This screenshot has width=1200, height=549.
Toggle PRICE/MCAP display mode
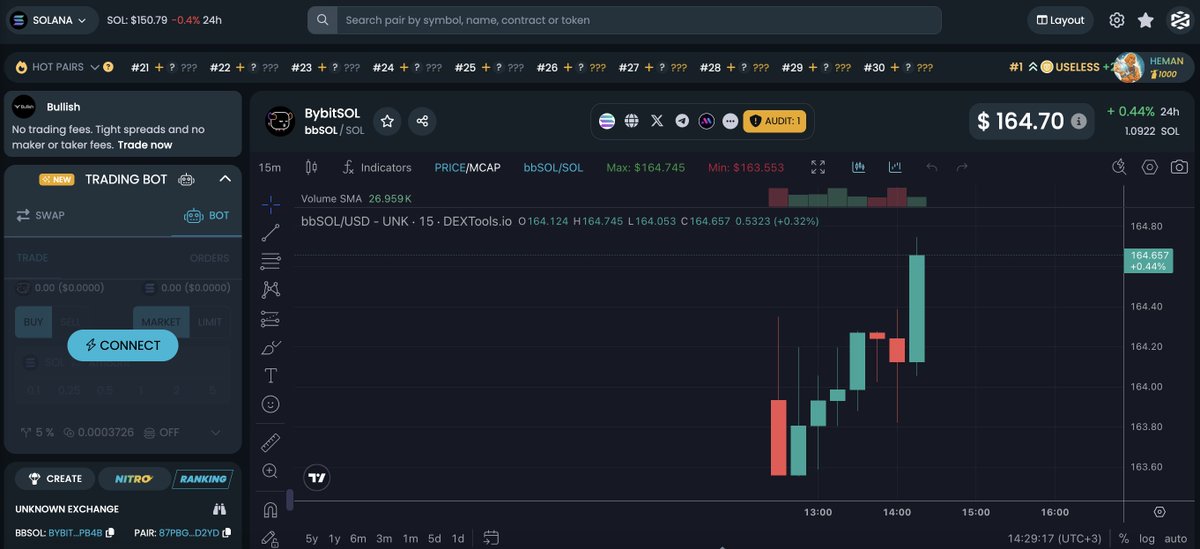coord(467,167)
